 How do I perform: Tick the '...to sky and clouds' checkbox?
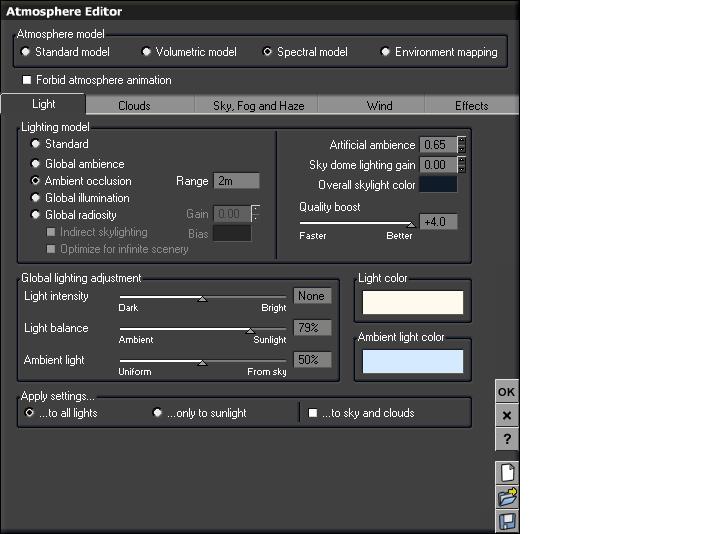(313, 413)
